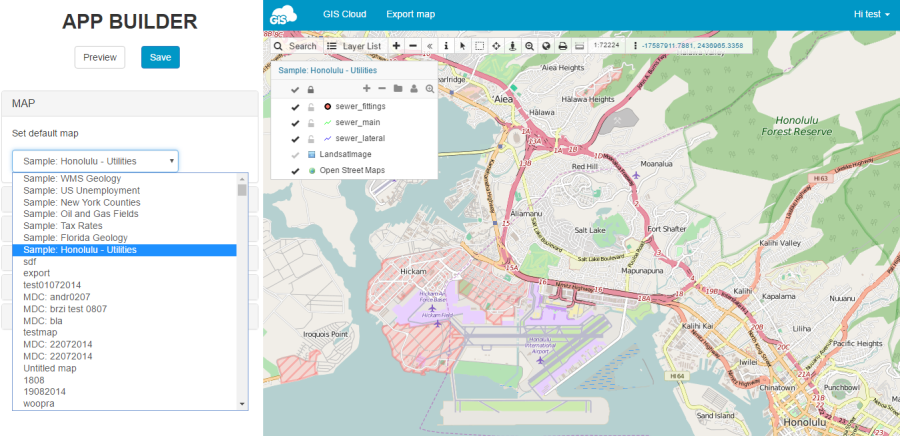The width and height of the screenshot is (900, 436).
Task: Choose 'Sample: Tax Rates' option
Action: pyautogui.click(x=125, y=226)
